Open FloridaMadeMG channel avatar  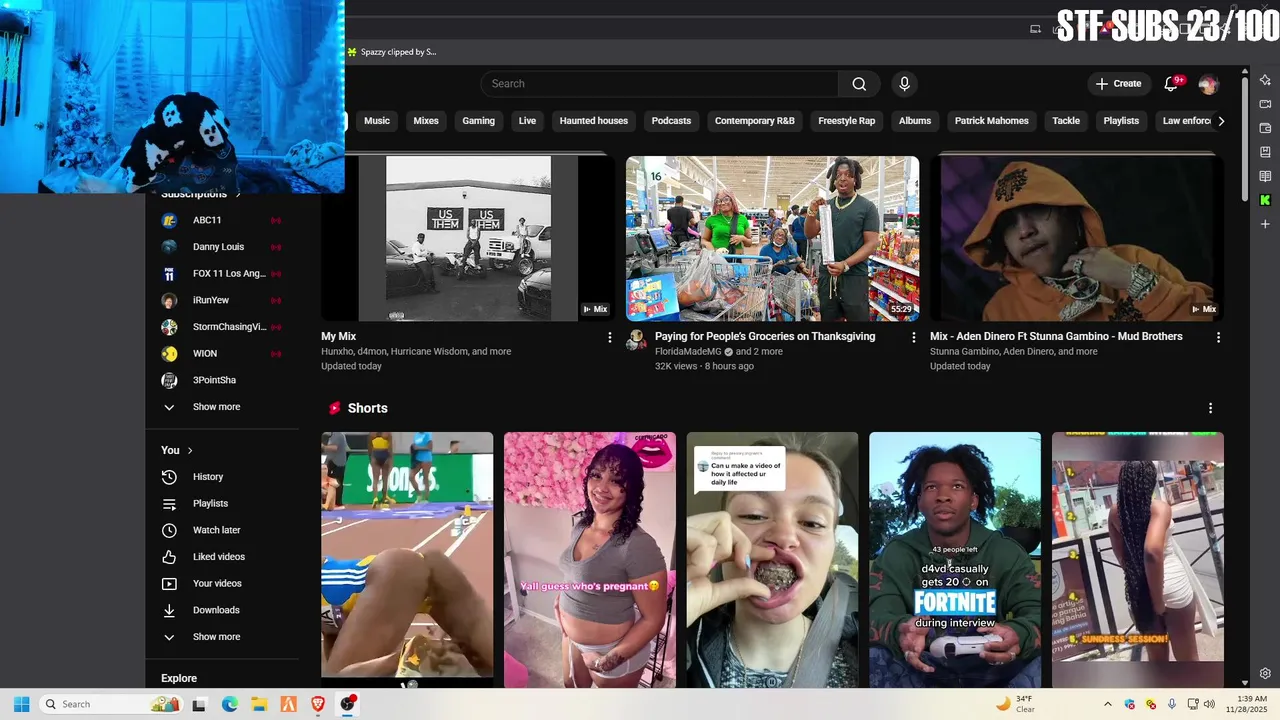[x=635, y=341]
